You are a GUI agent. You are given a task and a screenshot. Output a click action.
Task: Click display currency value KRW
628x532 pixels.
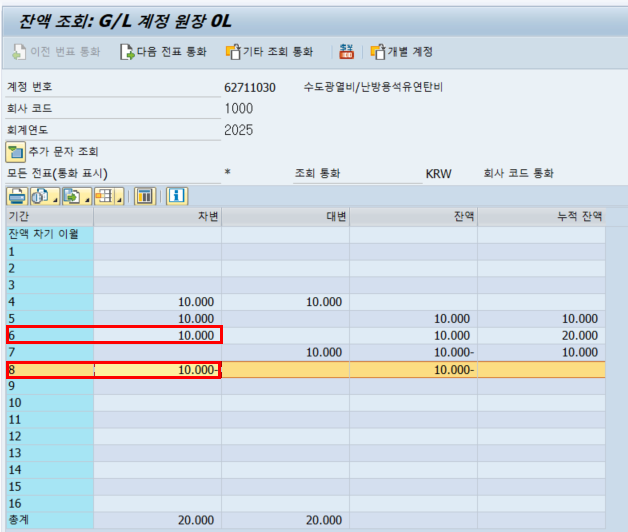439,173
